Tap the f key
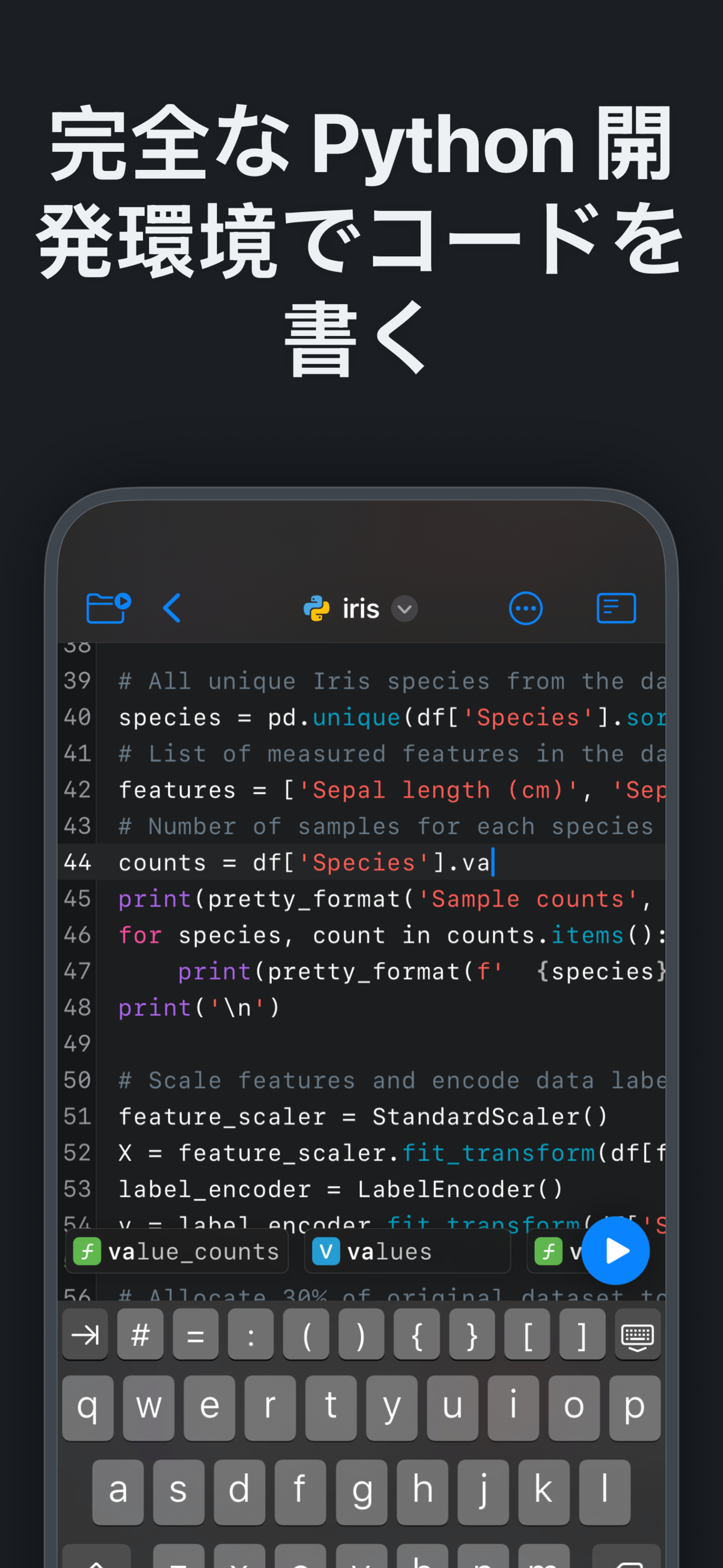Screen dimensions: 723x1568 [300, 1492]
